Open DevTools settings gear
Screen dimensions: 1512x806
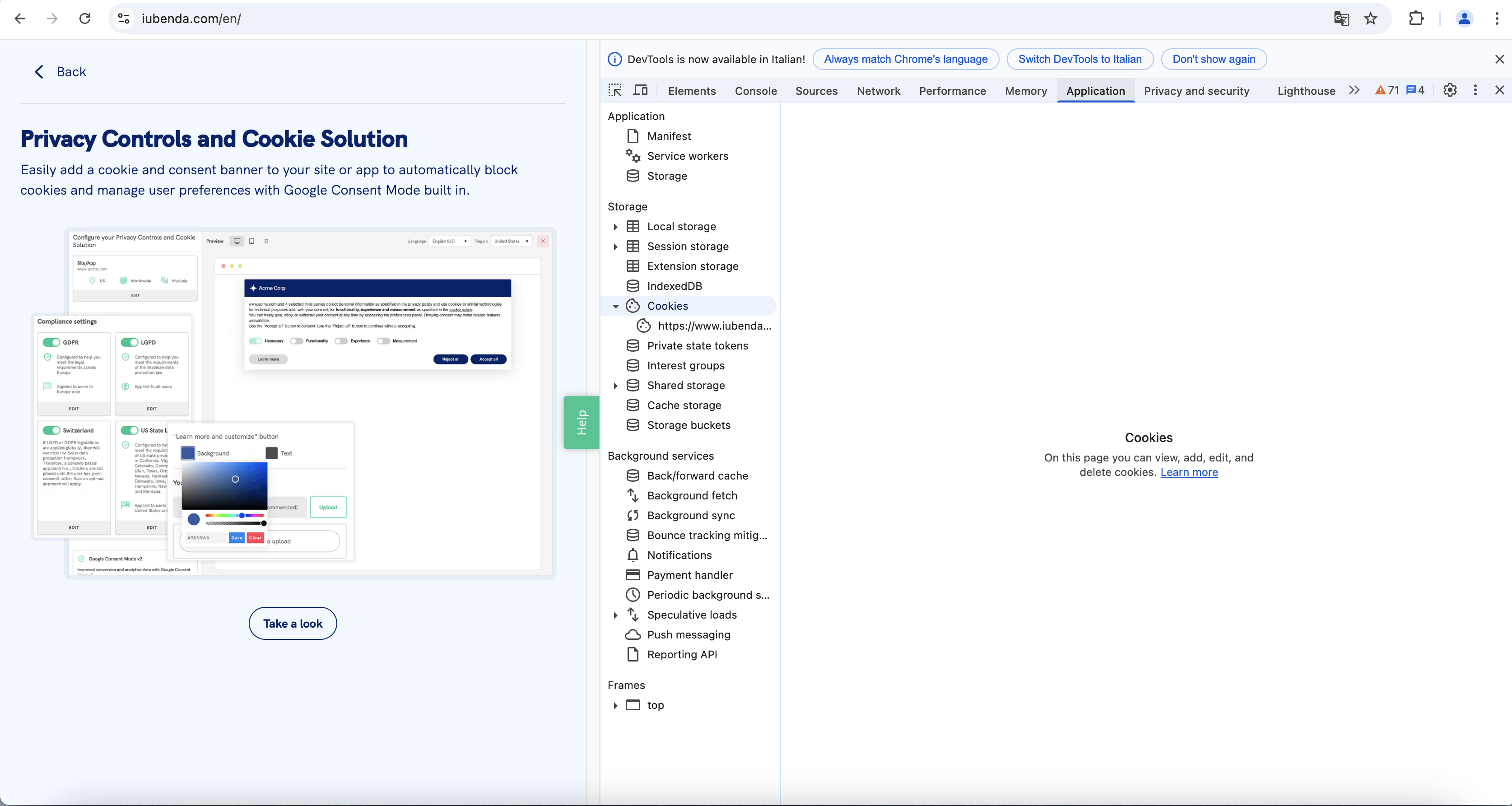click(x=1450, y=90)
